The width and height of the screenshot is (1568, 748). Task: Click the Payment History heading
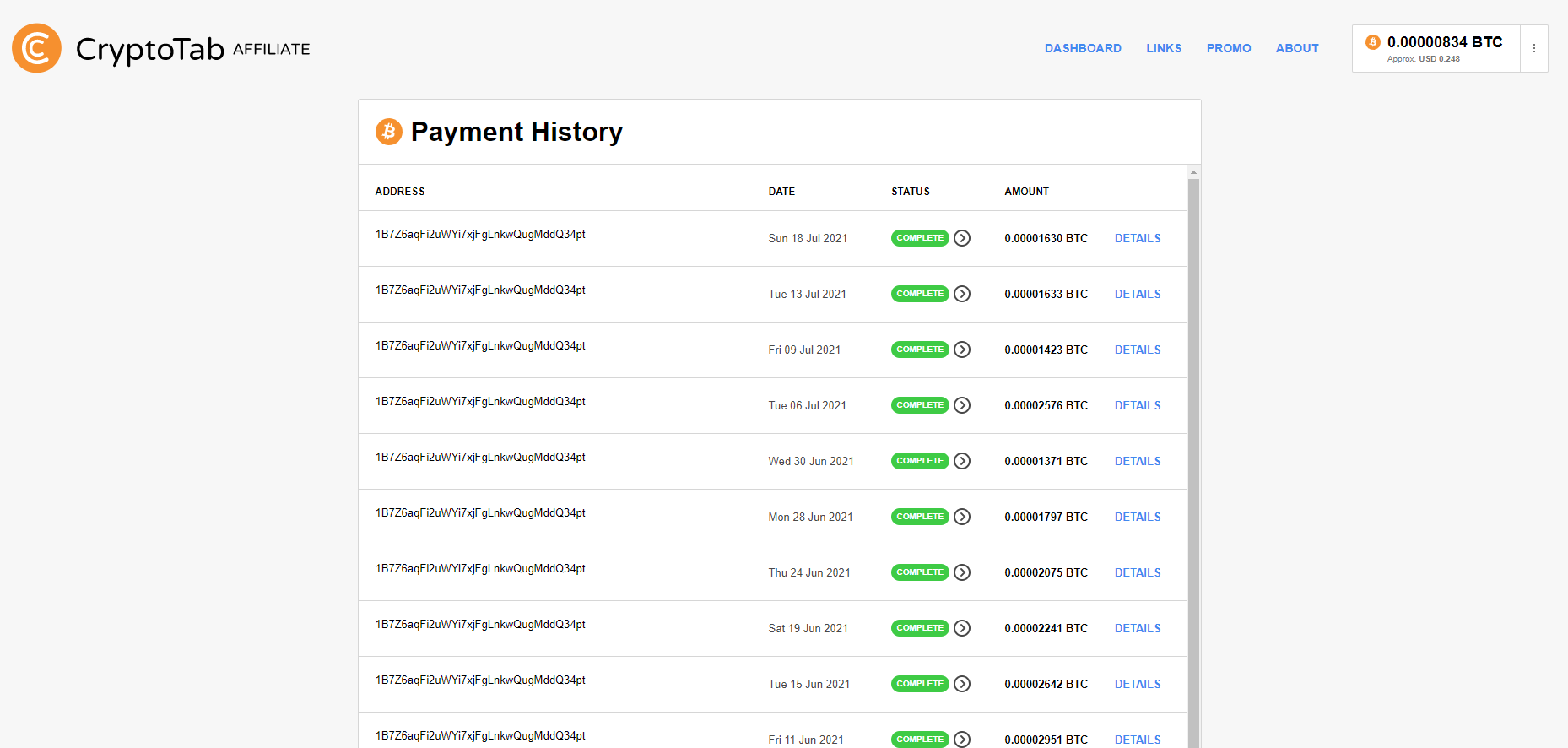[x=516, y=132]
